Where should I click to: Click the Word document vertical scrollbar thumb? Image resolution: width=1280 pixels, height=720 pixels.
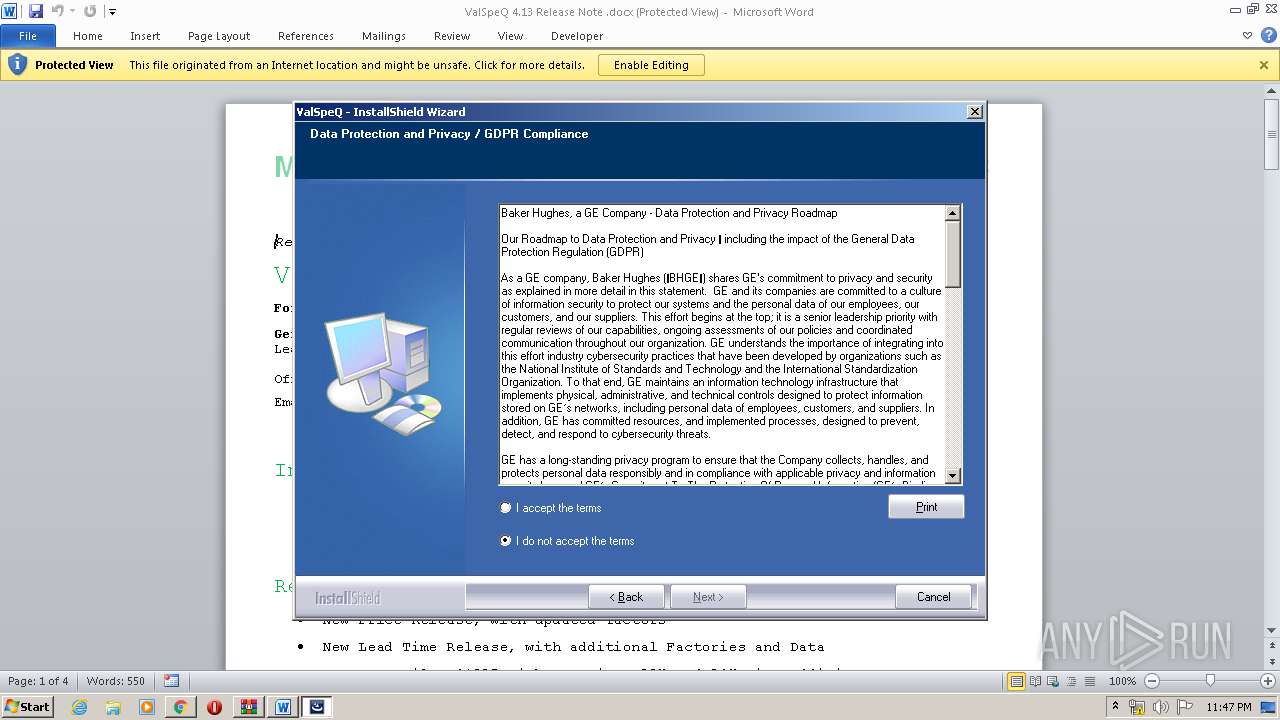coord(1272,134)
